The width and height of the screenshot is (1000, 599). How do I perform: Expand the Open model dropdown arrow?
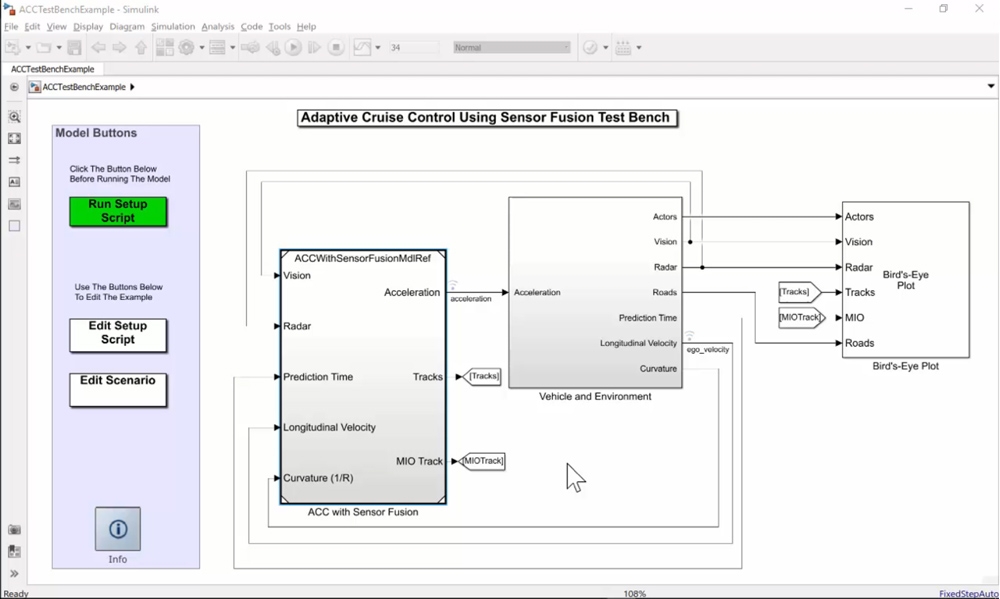tap(59, 48)
